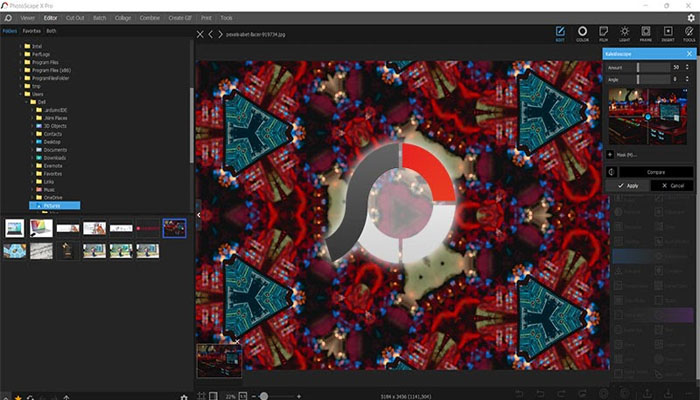Open browser settings gear at bottom left
Image resolution: width=700 pixels, height=400 pixels.
tap(183, 397)
